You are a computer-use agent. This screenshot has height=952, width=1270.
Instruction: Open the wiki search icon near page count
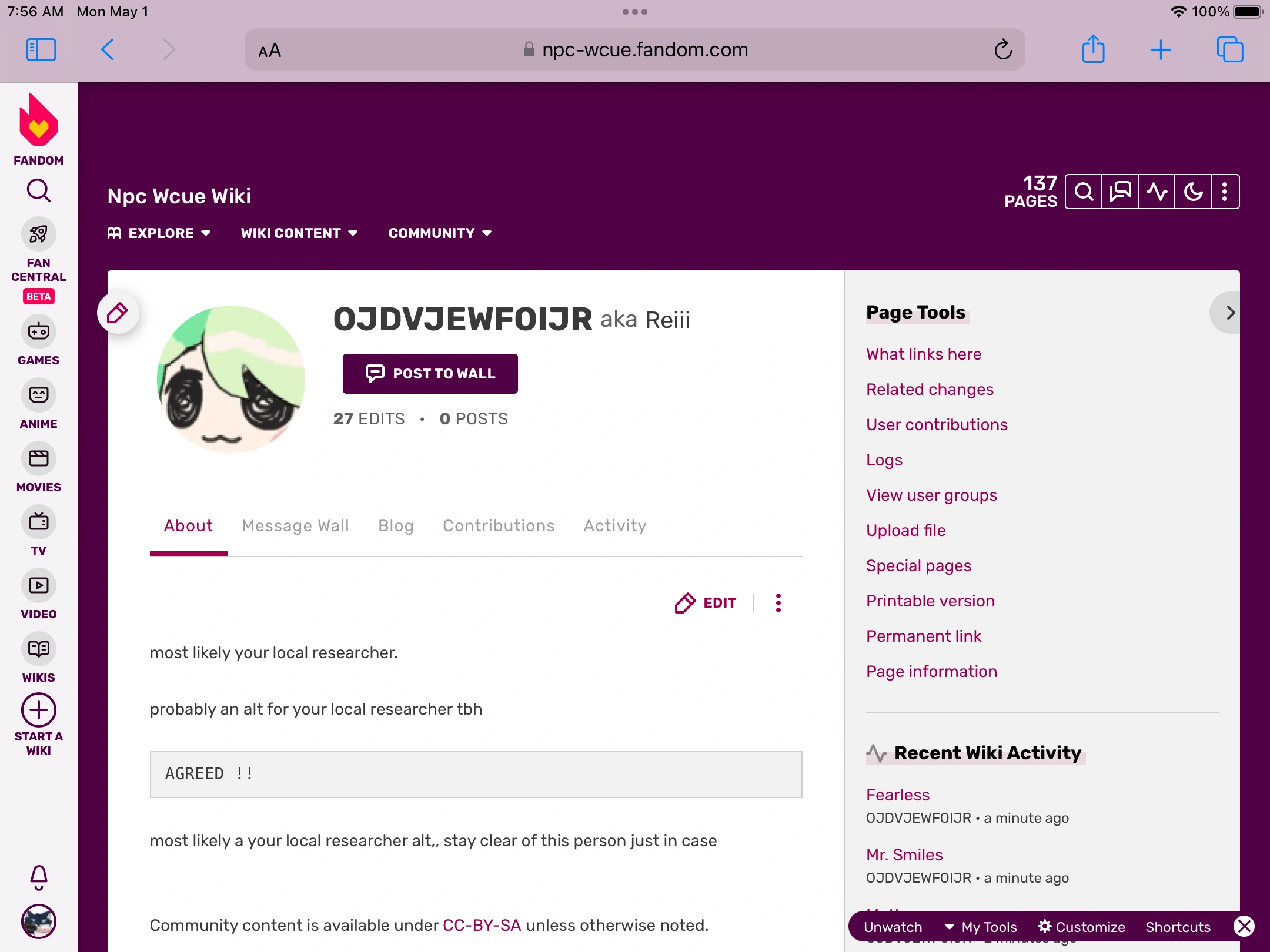1084,192
